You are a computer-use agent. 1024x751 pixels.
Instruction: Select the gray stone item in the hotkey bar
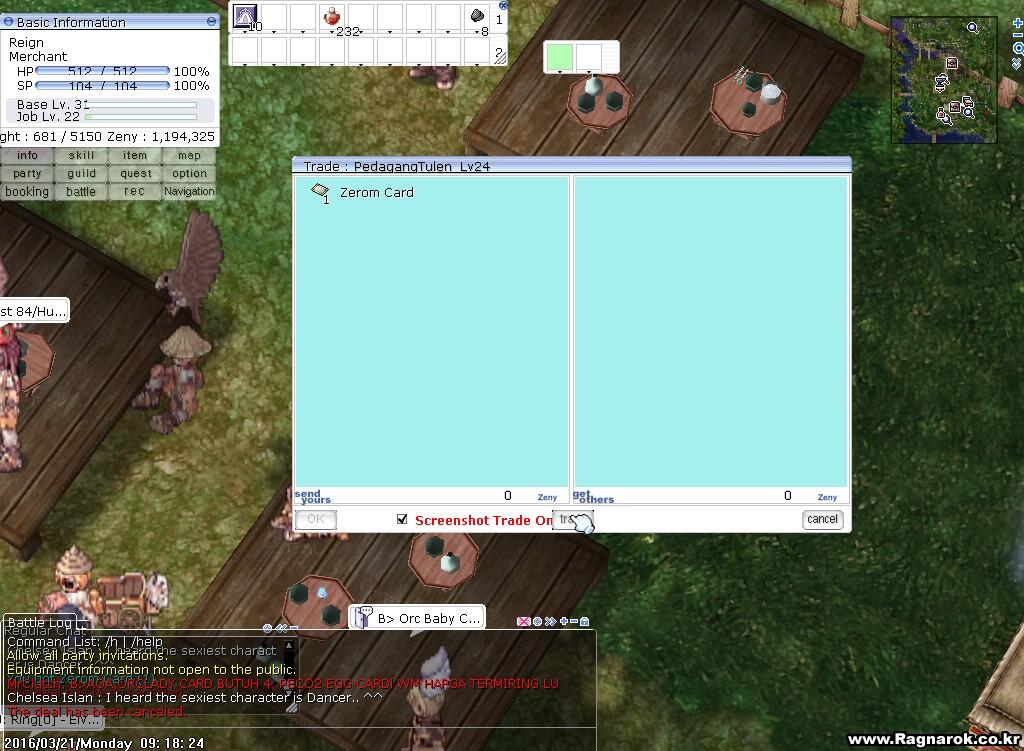pos(477,16)
